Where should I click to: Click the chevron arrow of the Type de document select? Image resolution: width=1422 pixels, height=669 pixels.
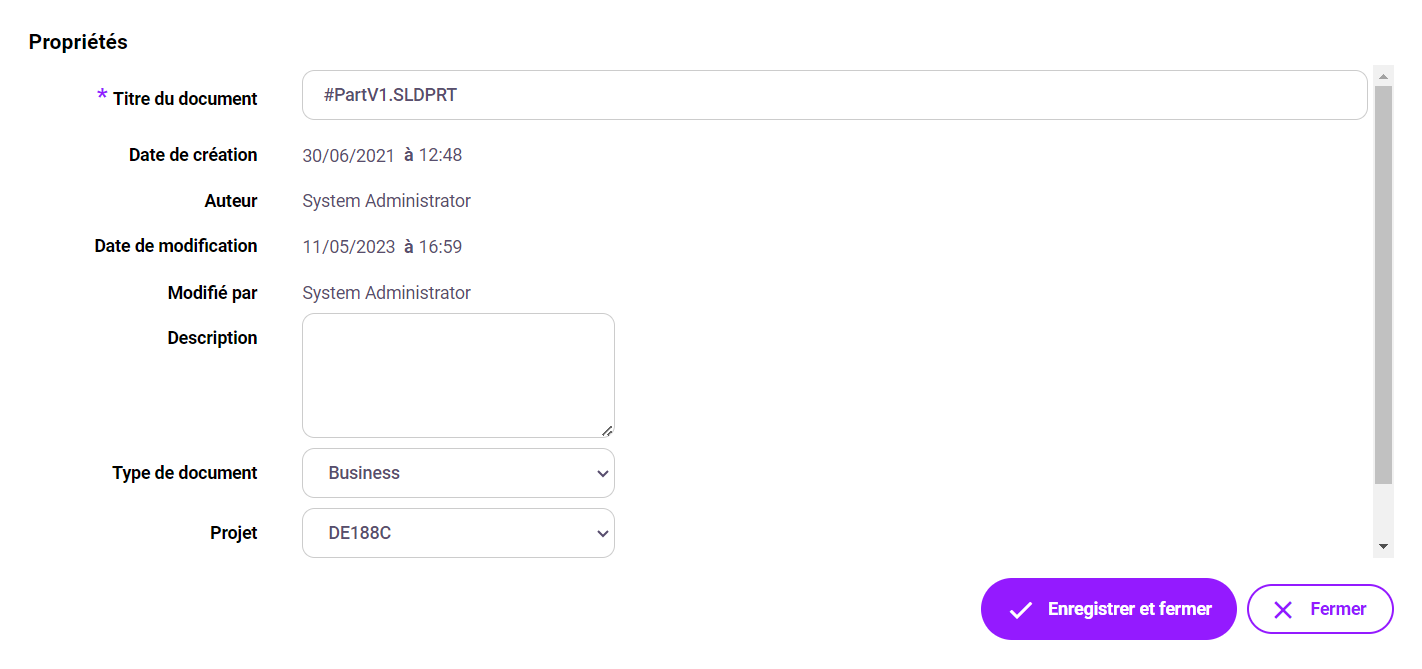tap(602, 473)
